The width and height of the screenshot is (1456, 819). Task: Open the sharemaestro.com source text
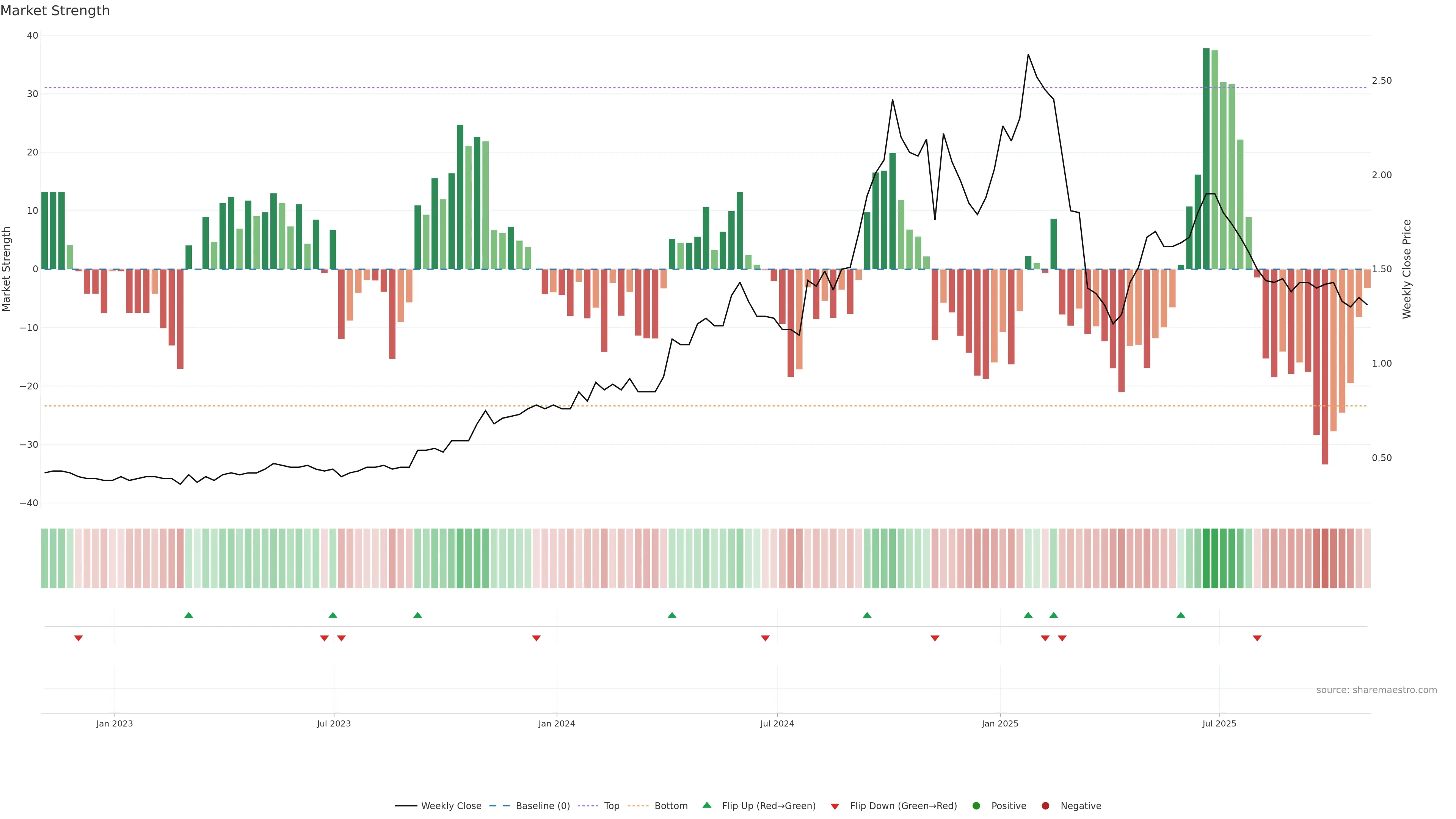(1376, 690)
